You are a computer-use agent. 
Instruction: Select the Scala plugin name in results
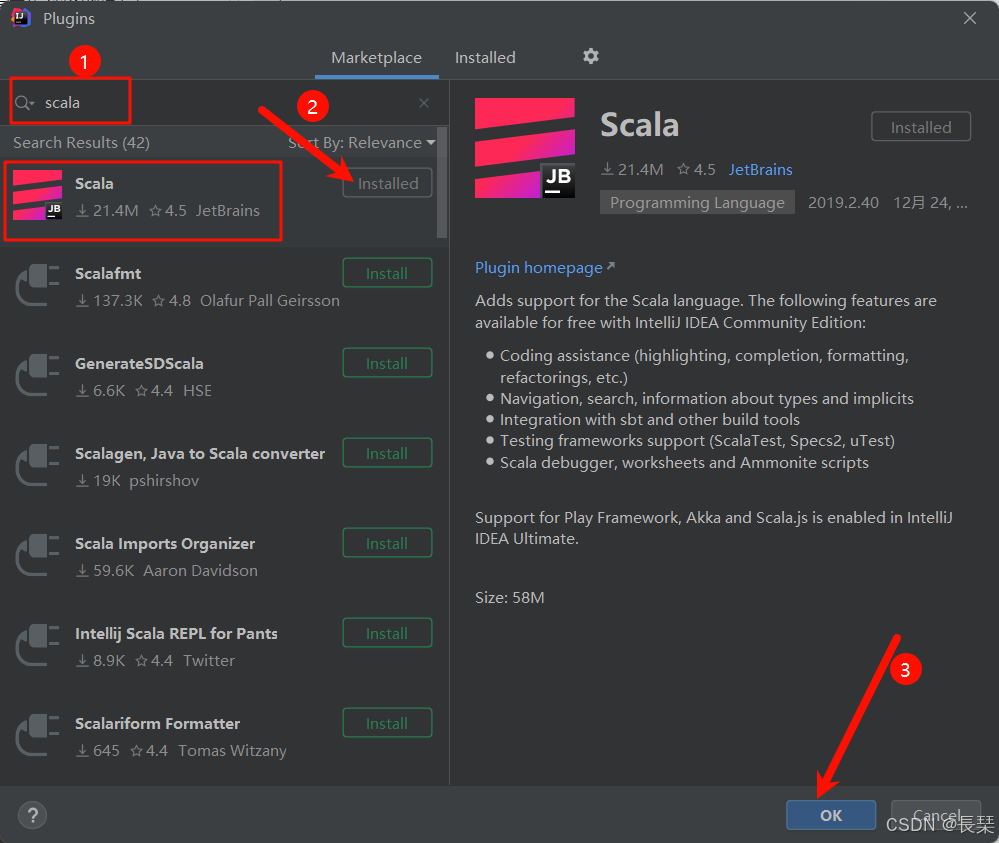click(94, 184)
